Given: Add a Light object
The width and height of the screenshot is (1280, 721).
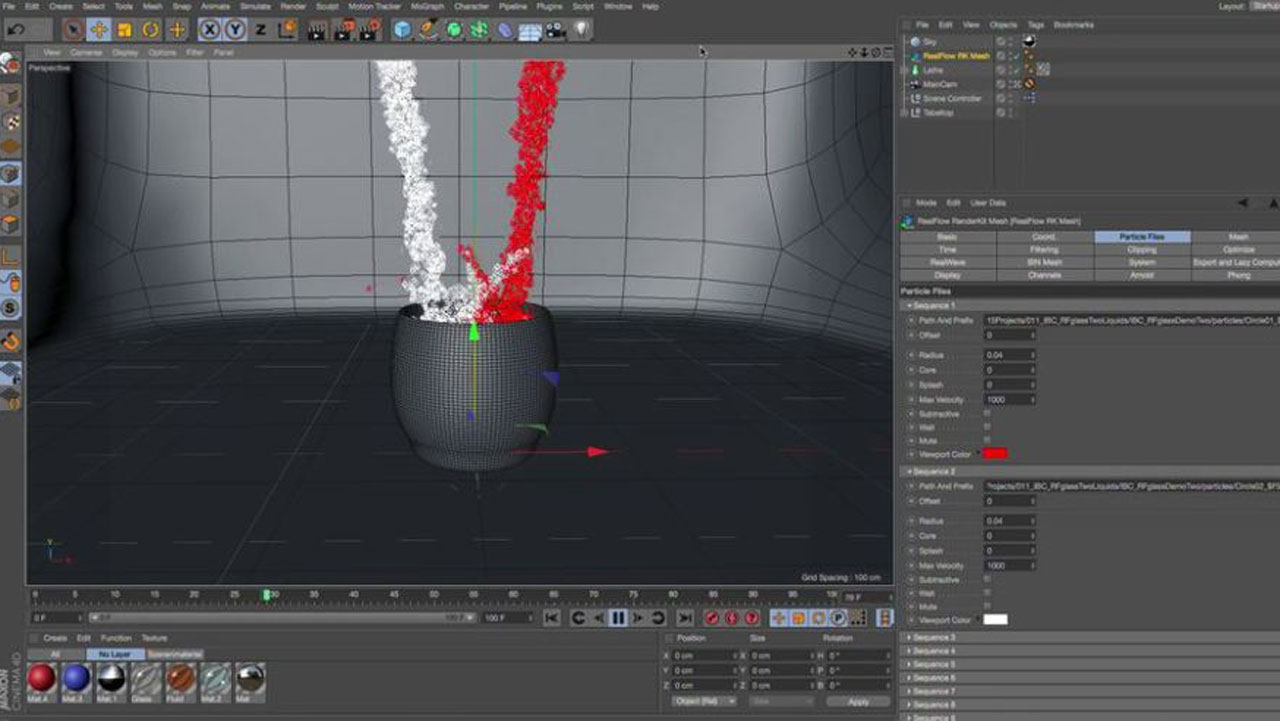Looking at the screenshot, I should tap(581, 30).
